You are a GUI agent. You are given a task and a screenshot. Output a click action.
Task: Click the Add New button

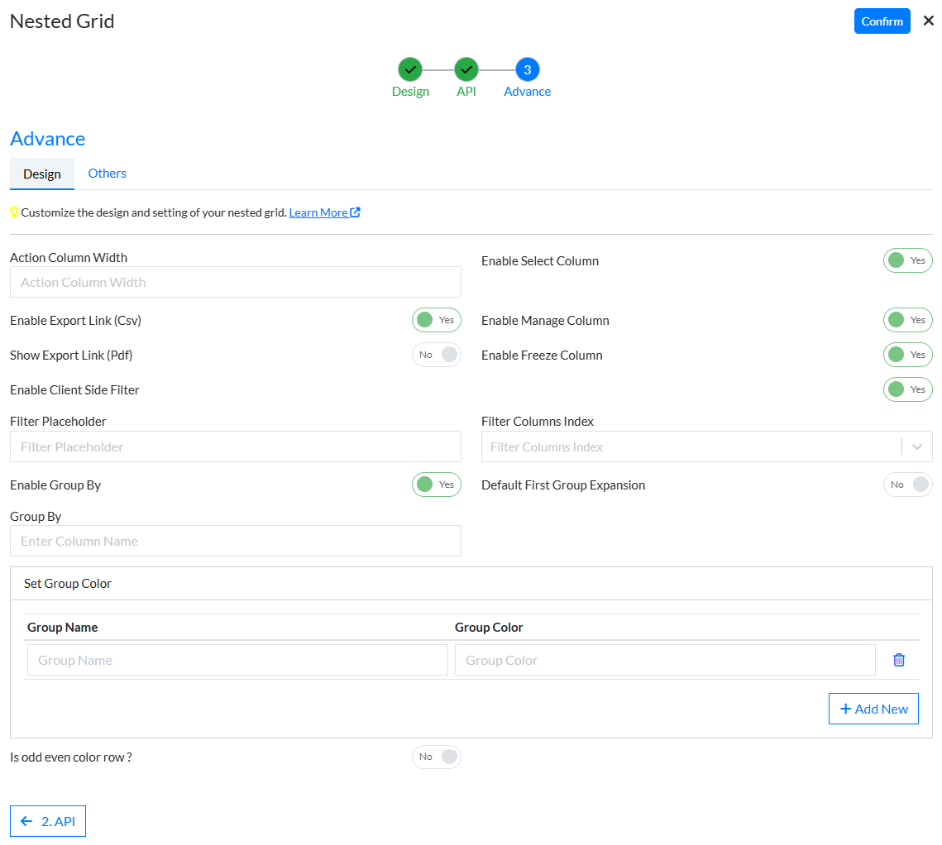click(873, 709)
